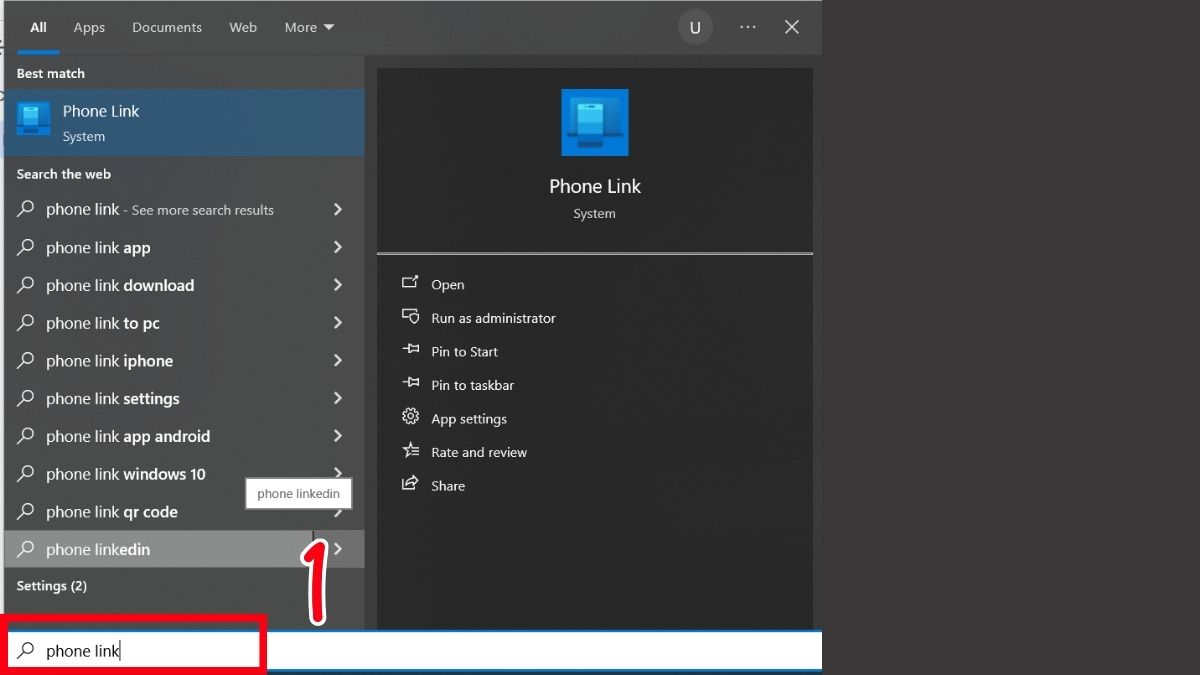The width and height of the screenshot is (1200, 675).
Task: Click the Open action icon
Action: click(x=410, y=283)
